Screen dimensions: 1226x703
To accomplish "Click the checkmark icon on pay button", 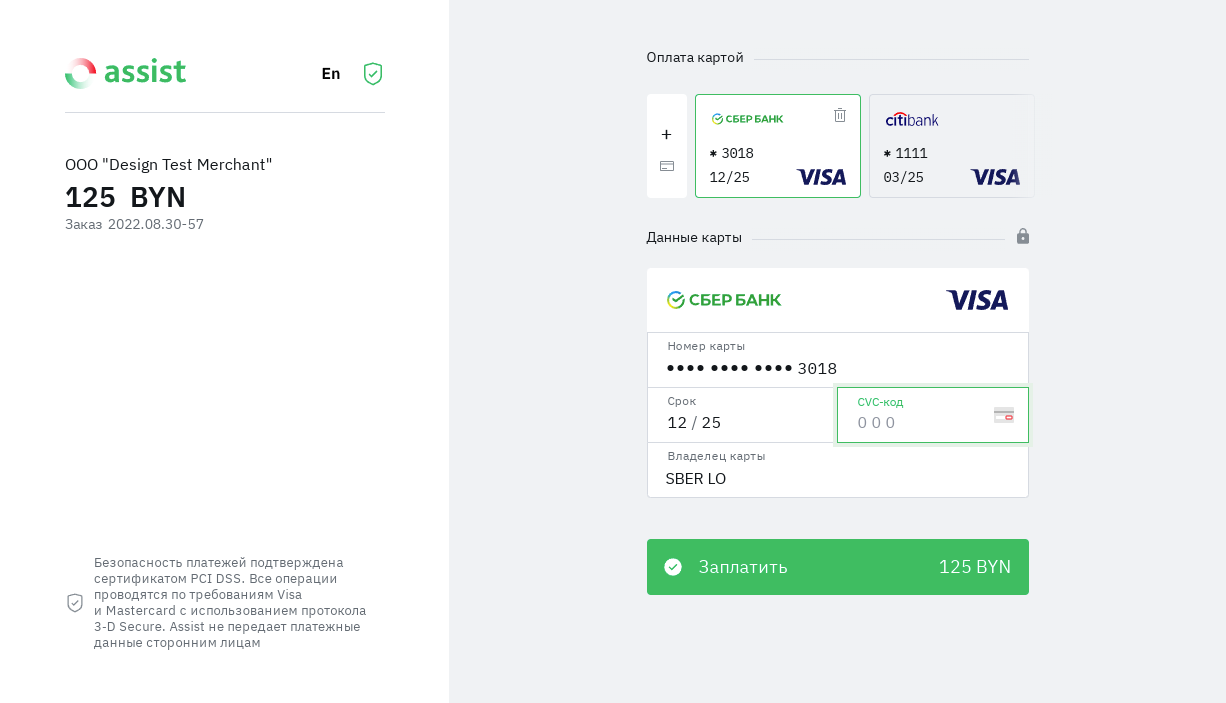I will [673, 567].
